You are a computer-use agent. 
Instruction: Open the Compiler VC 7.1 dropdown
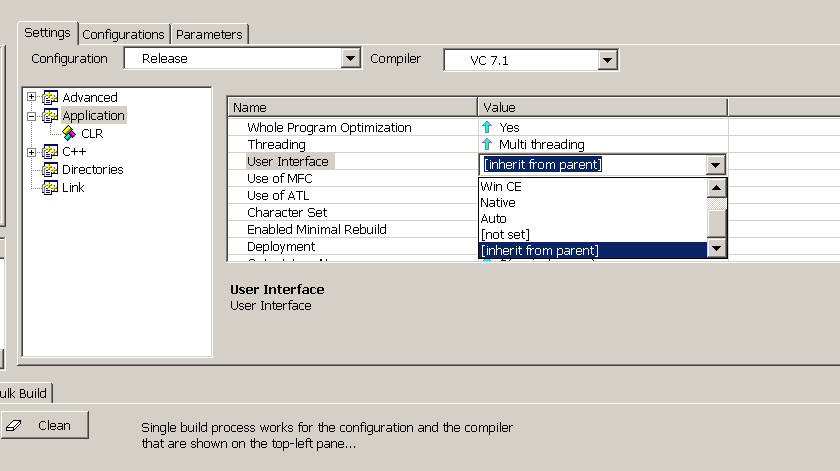[607, 61]
